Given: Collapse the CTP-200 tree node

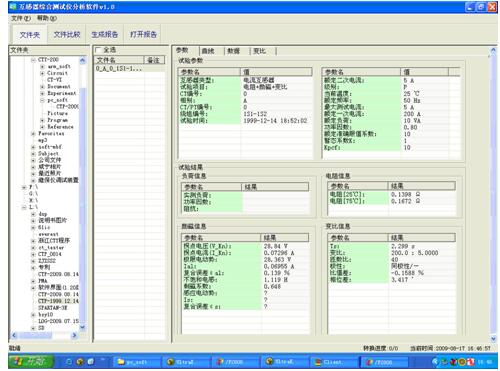Looking at the screenshot, I should 33,60.
